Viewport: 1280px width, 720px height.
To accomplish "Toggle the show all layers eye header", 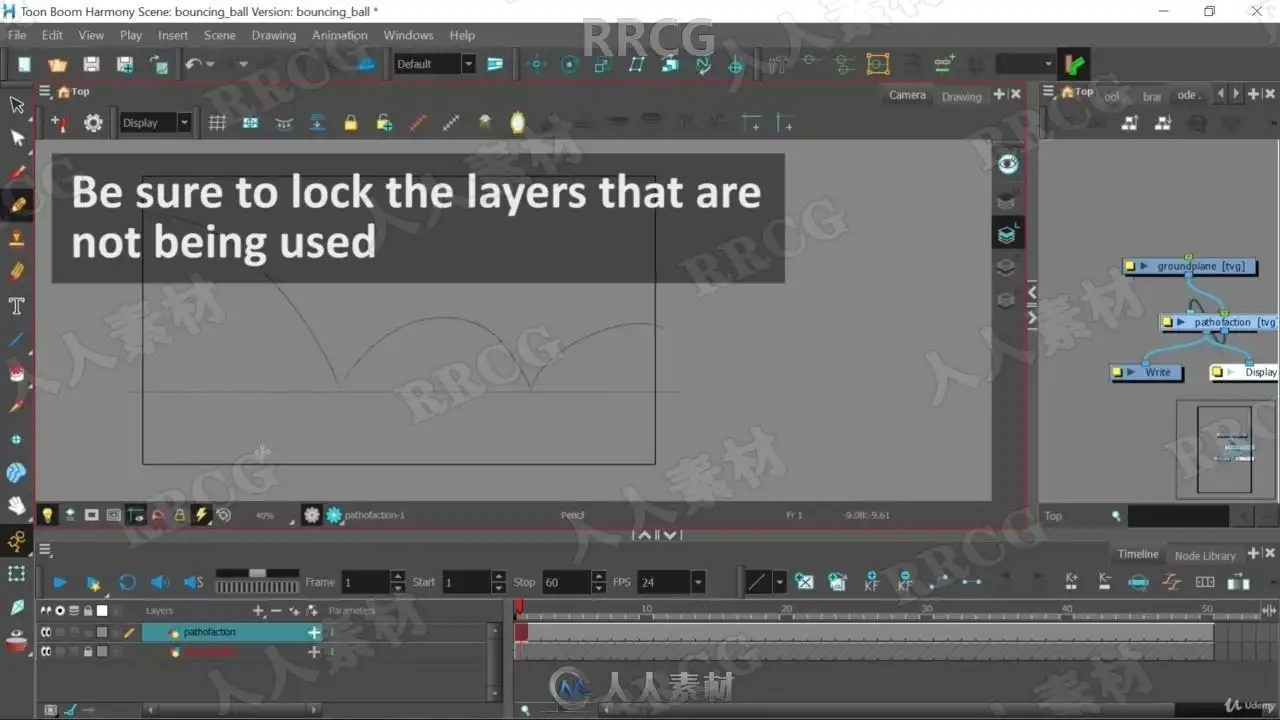I will 45,610.
